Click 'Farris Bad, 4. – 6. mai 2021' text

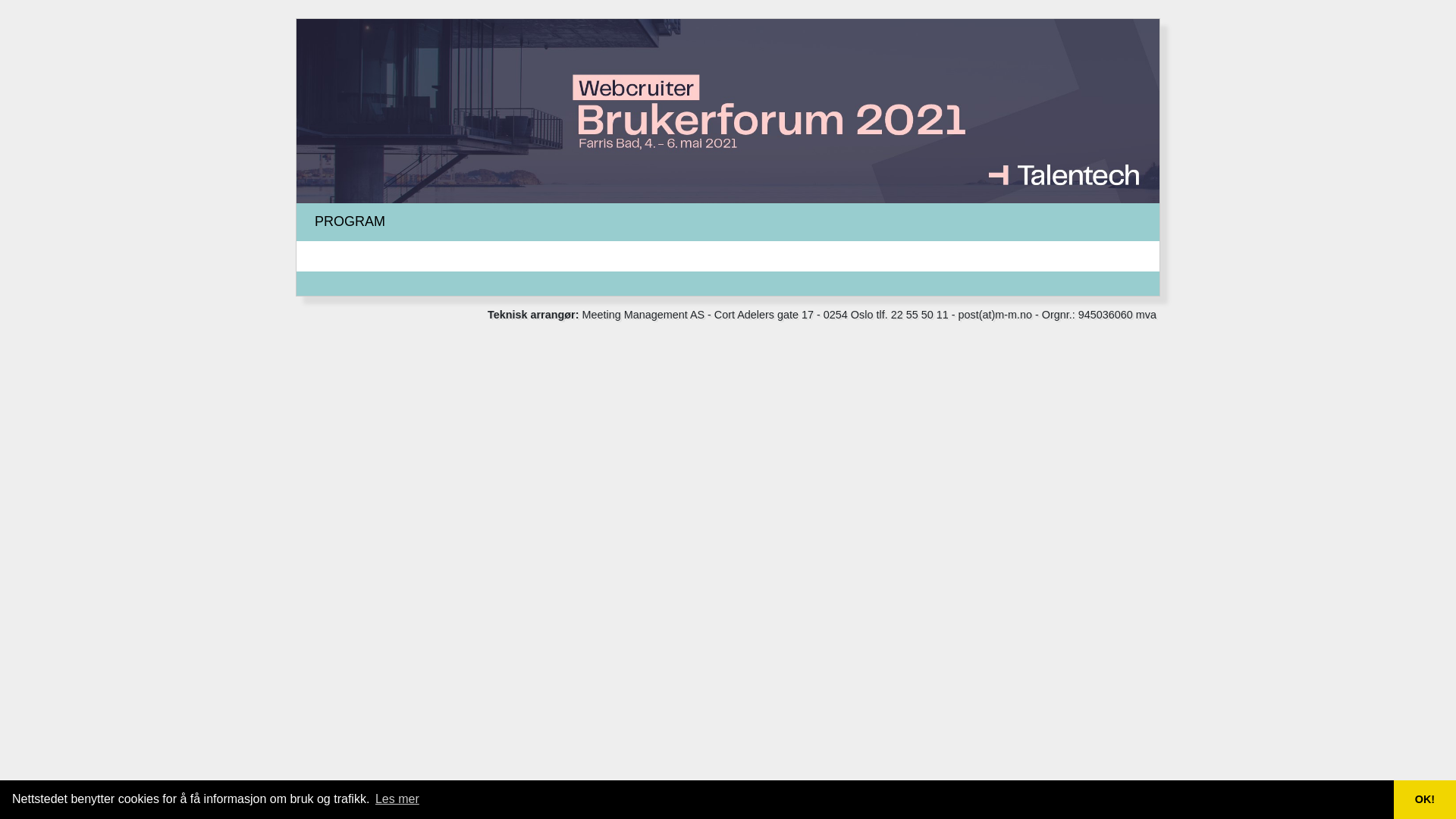pyautogui.click(x=657, y=143)
